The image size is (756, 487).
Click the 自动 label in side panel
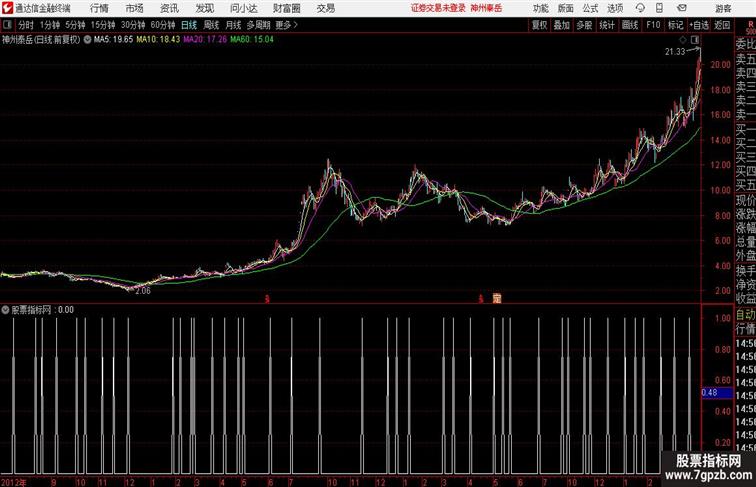[745, 314]
